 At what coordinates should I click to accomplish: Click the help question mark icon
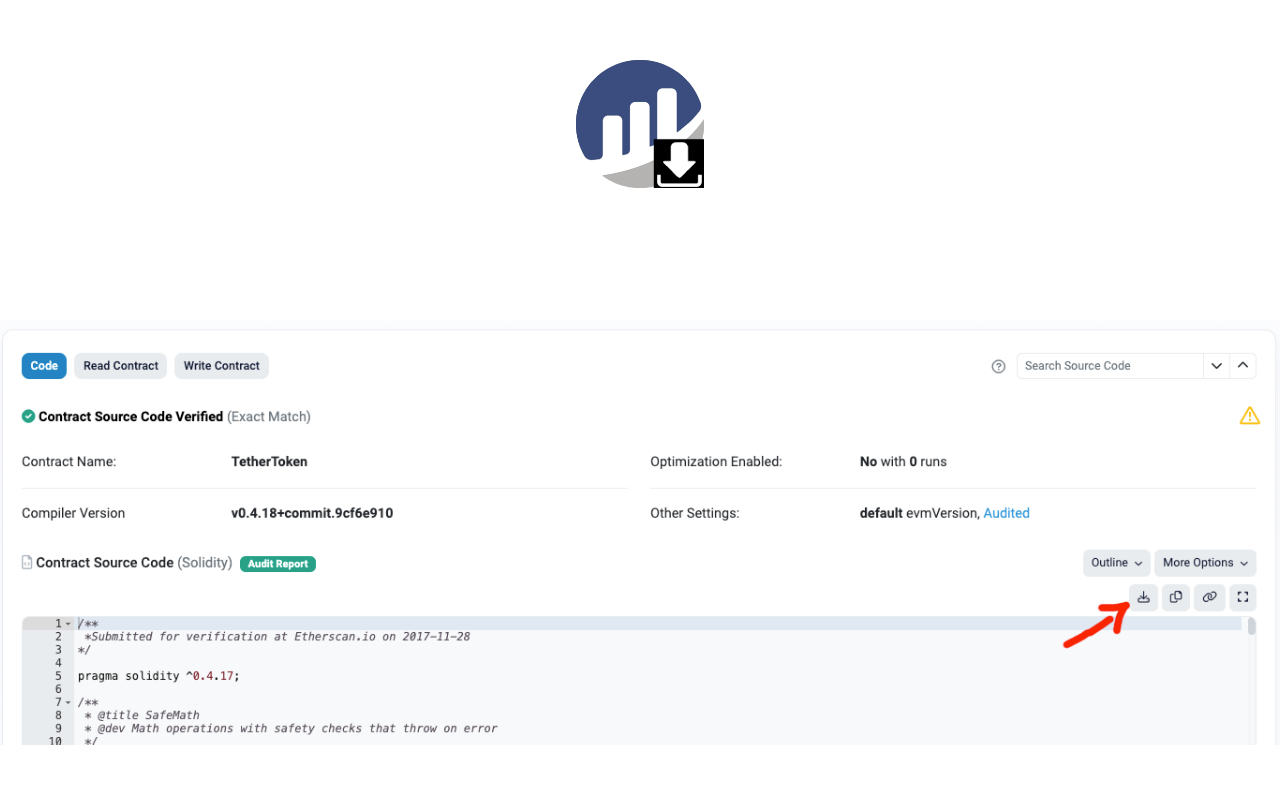tap(998, 366)
